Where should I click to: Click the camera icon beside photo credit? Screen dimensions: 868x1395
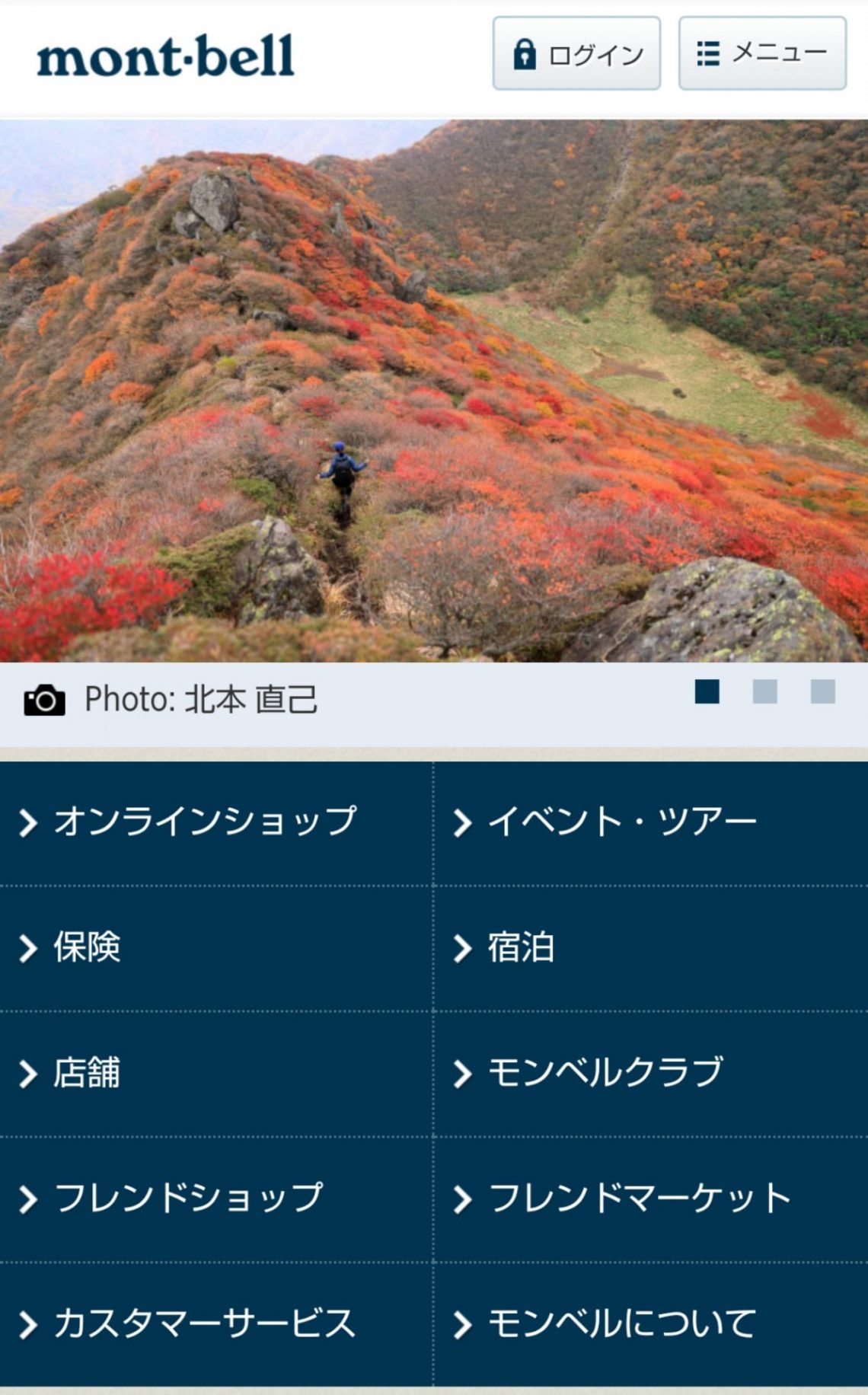pyautogui.click(x=44, y=700)
